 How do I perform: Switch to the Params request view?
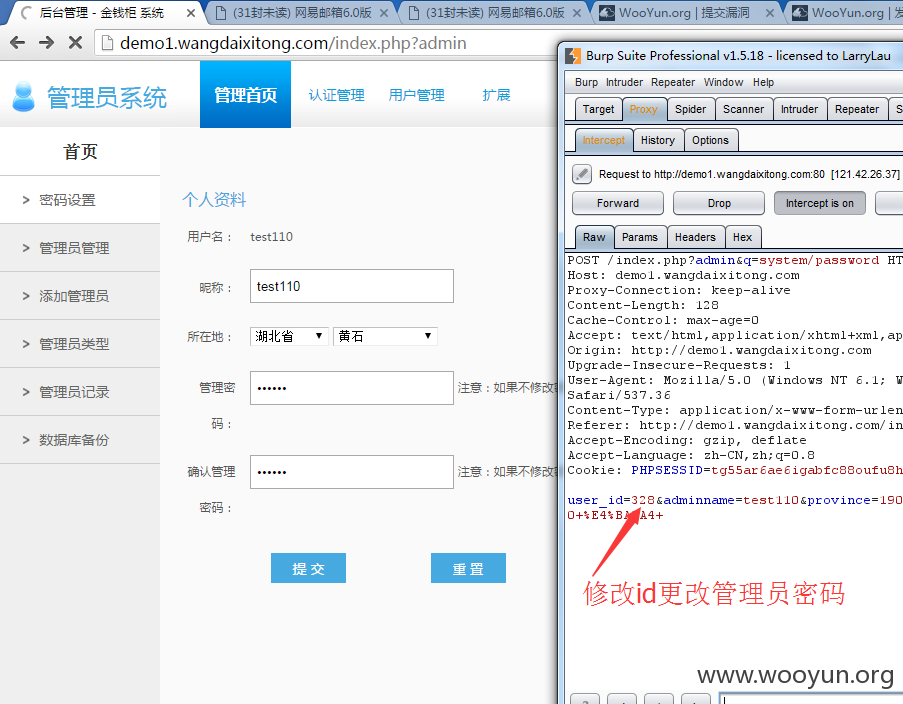tap(640, 237)
